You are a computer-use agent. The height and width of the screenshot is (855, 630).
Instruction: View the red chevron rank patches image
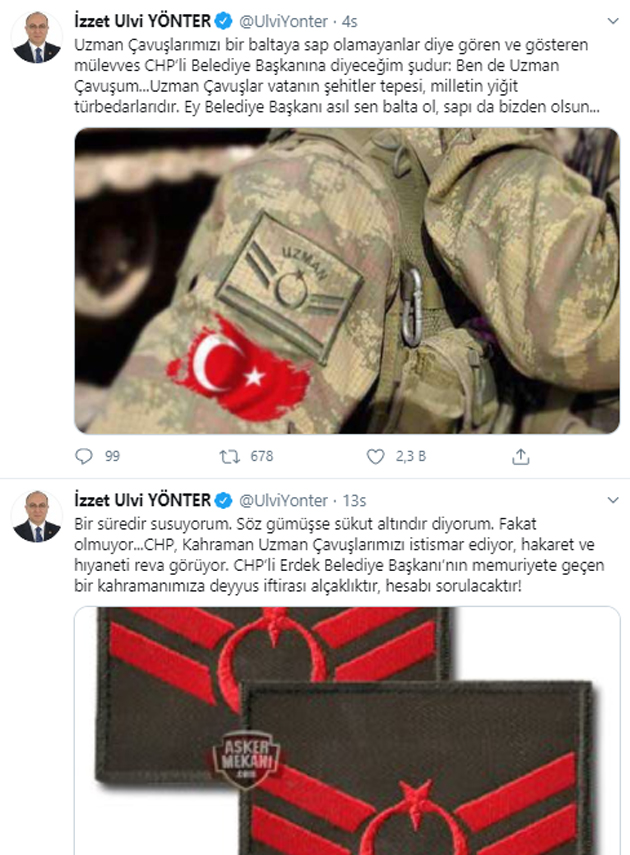click(x=347, y=731)
